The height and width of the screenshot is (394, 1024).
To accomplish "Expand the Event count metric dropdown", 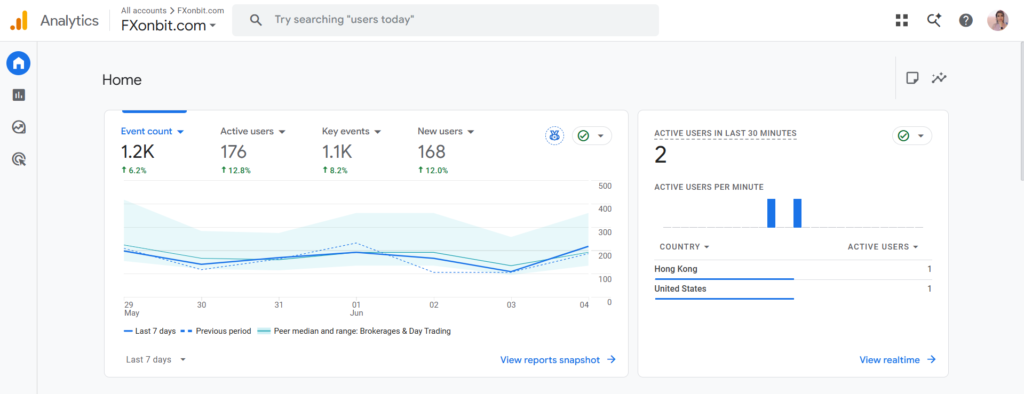I will click(180, 131).
